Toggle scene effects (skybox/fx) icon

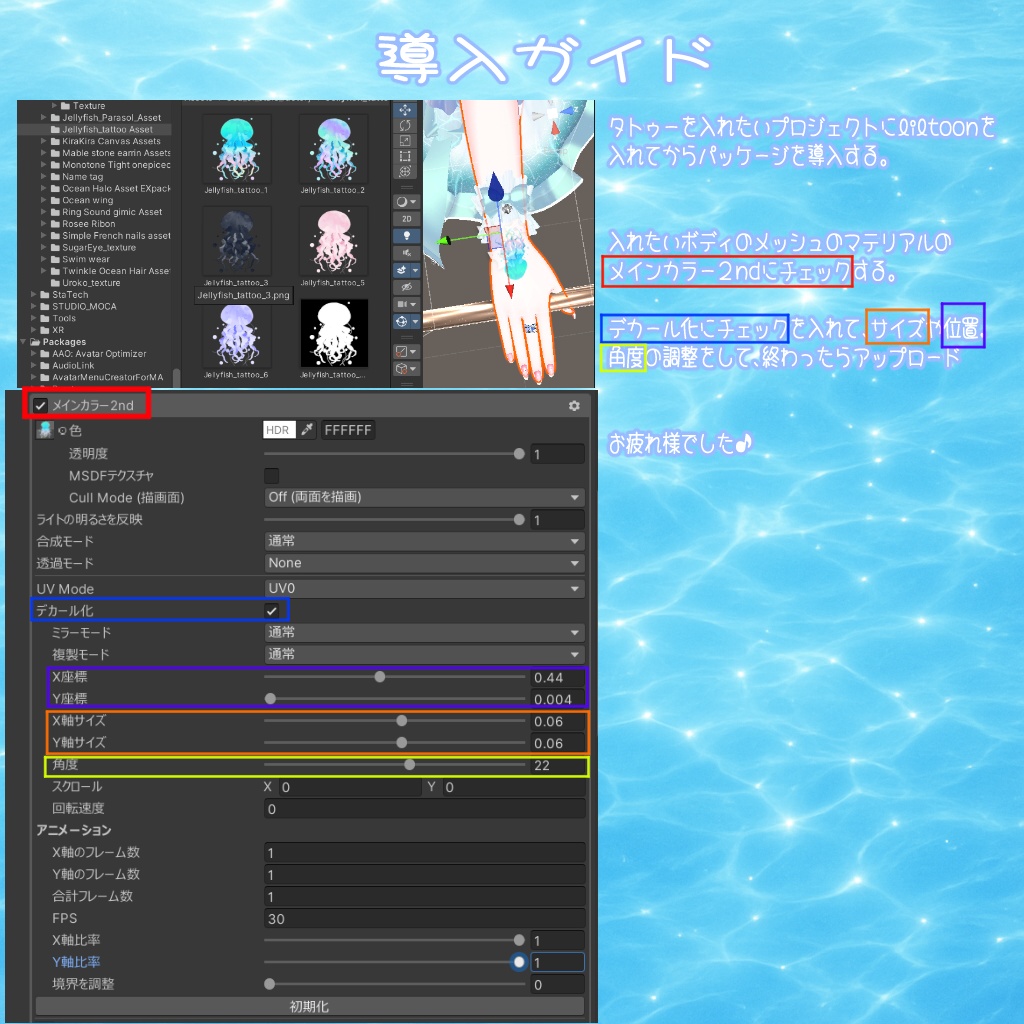pos(402,270)
